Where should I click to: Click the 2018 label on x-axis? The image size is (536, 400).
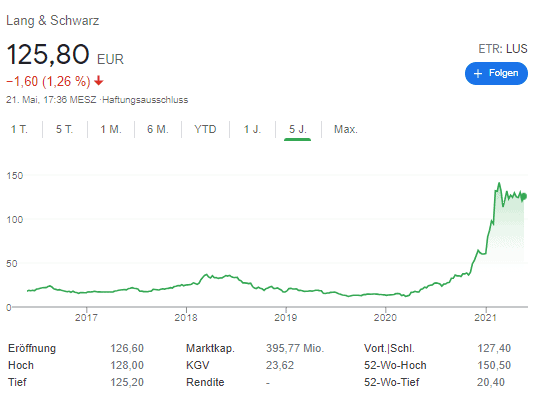click(186, 318)
